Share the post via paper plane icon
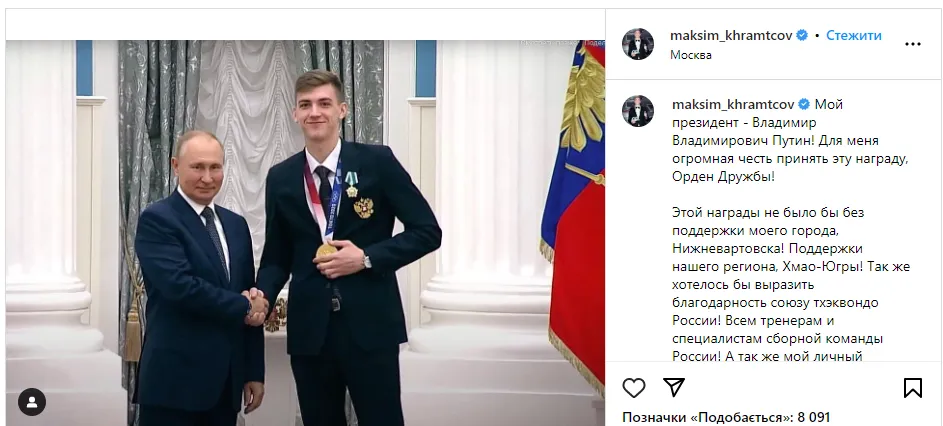The image size is (943, 426). [674, 387]
